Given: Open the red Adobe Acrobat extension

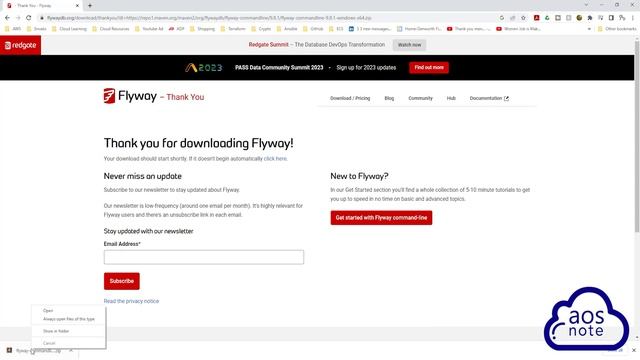Looking at the screenshot, I should [536, 18].
